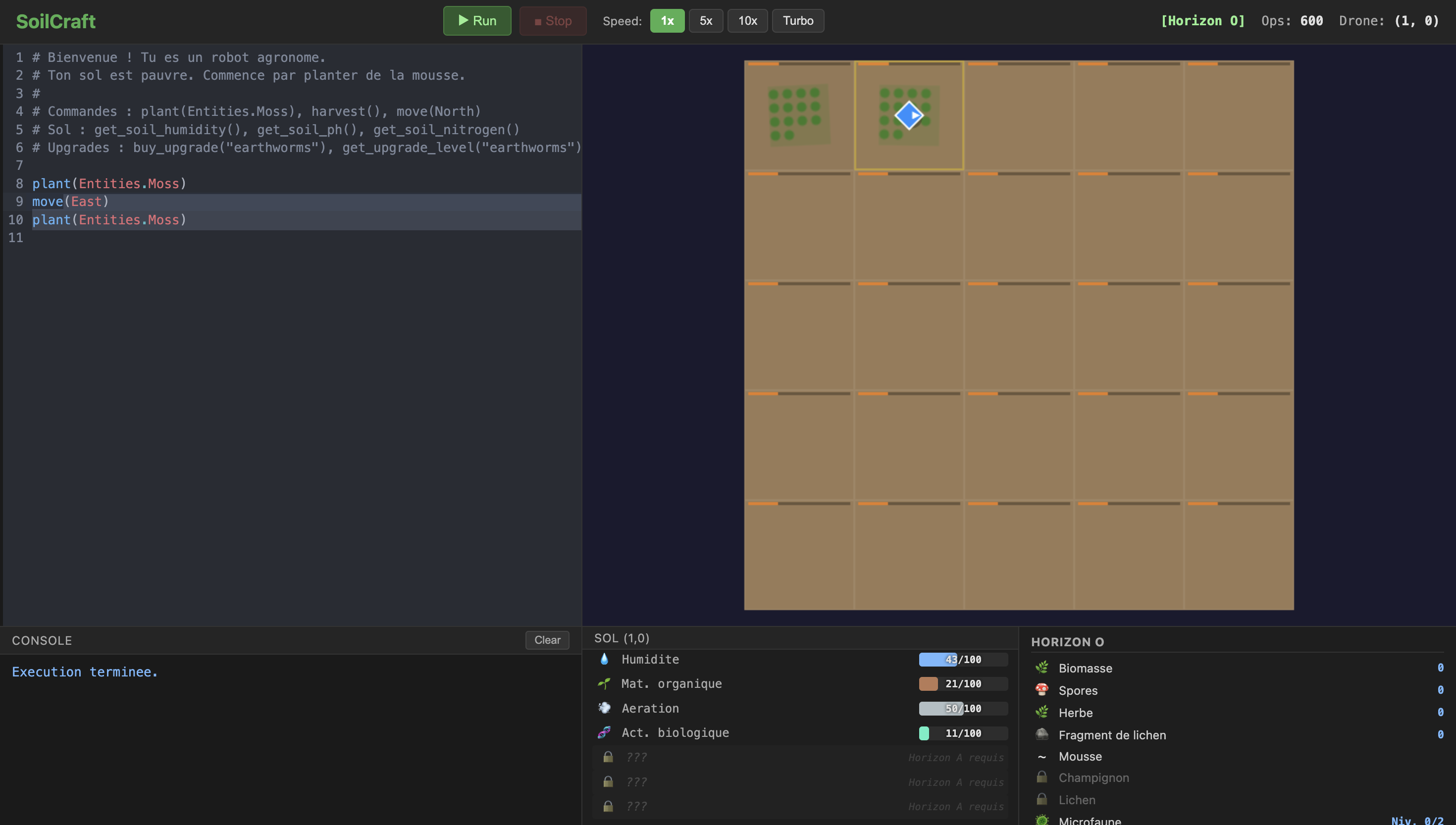Screen dimensions: 1456x825
Task: Click the Aeration cloud icon
Action: pos(604,708)
